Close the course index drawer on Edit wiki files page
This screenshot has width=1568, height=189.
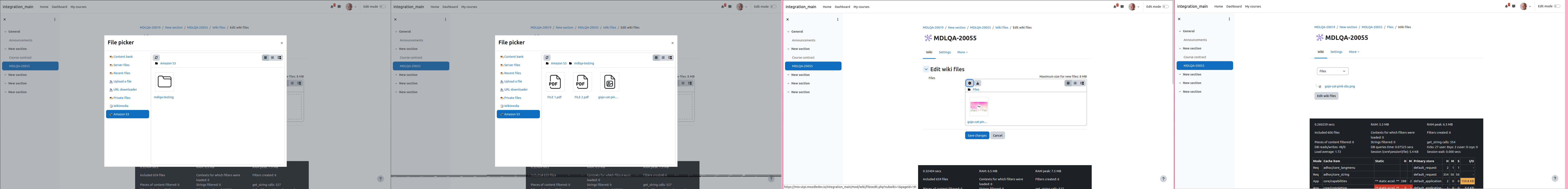[788, 19]
